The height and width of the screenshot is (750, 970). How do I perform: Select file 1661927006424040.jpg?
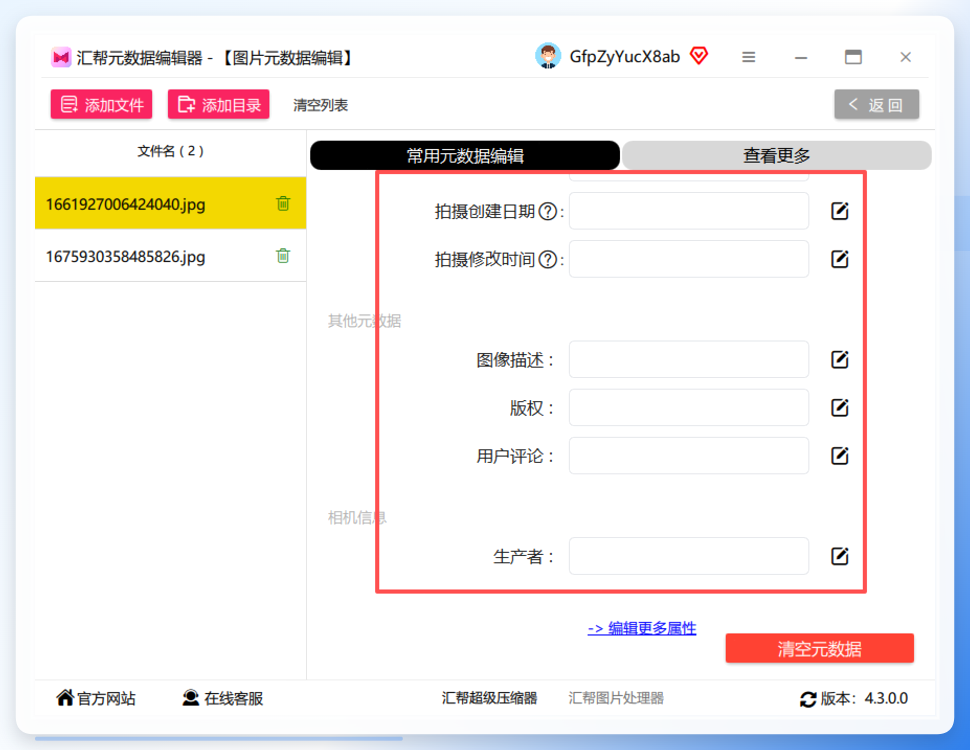coord(170,204)
